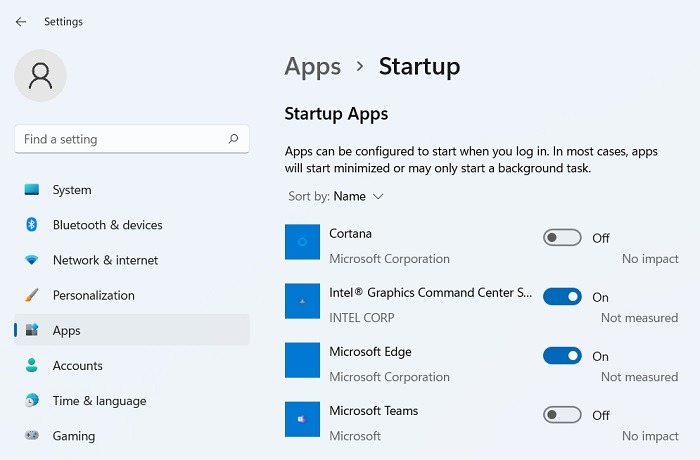Image resolution: width=700 pixels, height=460 pixels.
Task: Turn off Microsoft Edge startup toggle
Action: pos(562,356)
